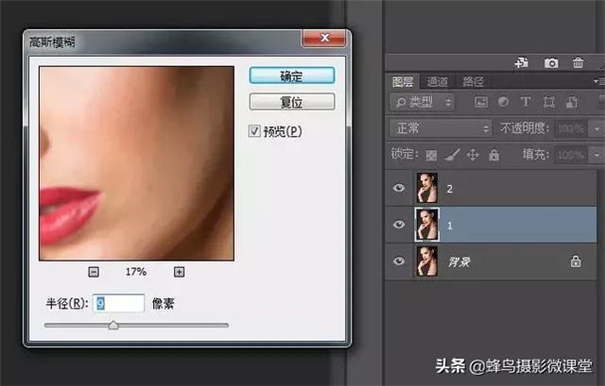
Task: Toggle the 预览(P) preview checkbox
Action: (254, 131)
